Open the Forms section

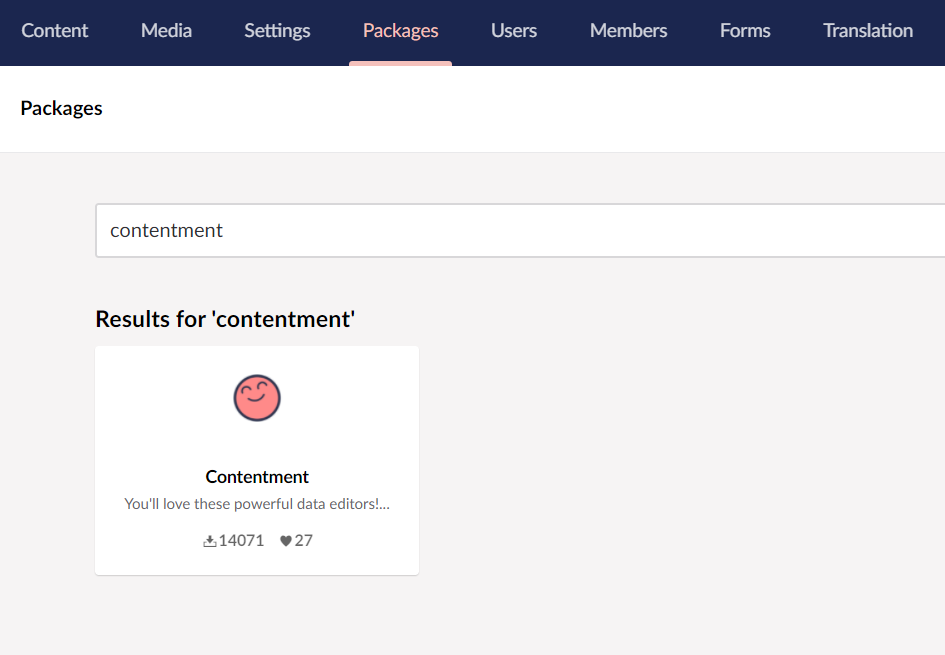[745, 31]
